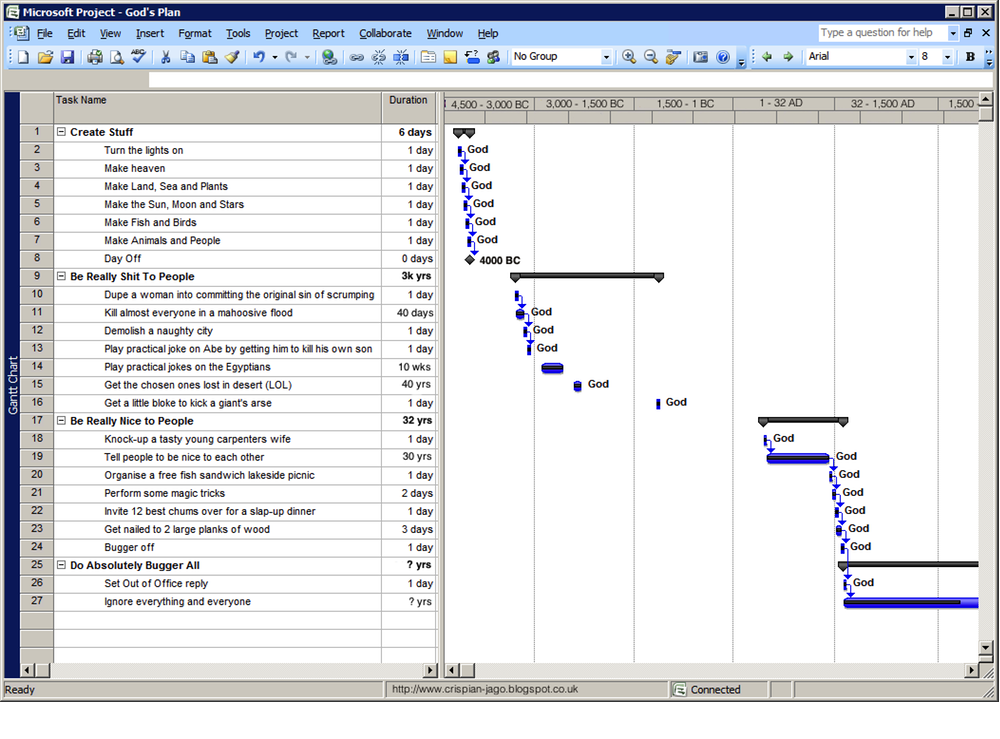Viewport: 1000px width, 739px height.
Task: Save the project with the floppy icon
Action: tap(67, 57)
